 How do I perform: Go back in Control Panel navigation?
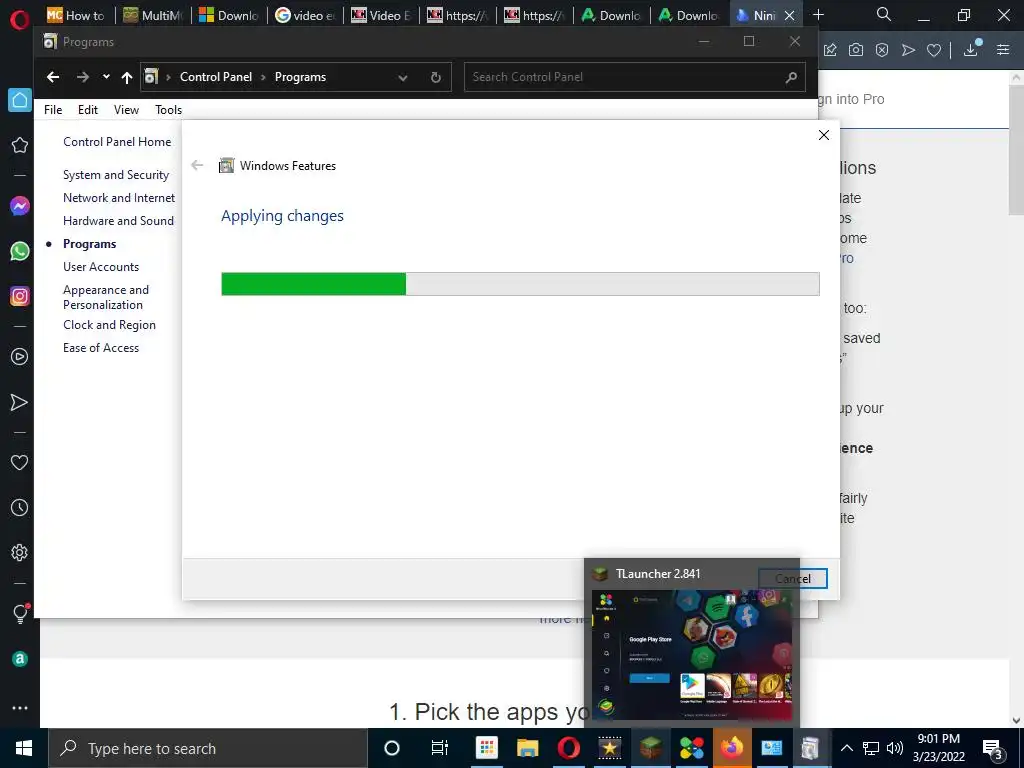coord(53,77)
